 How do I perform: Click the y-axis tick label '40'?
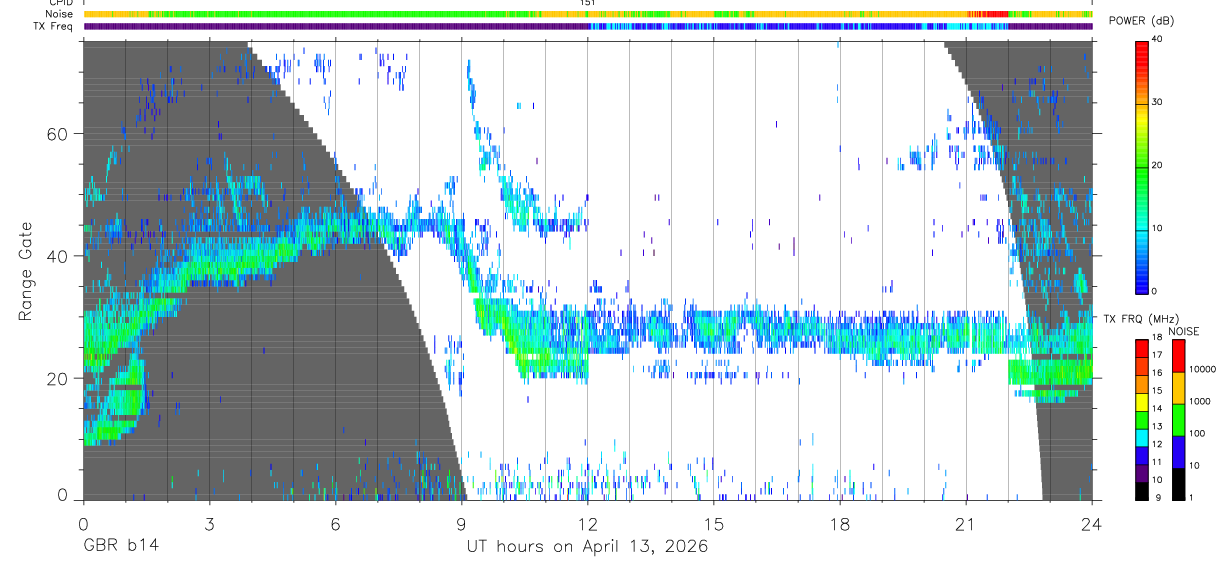click(x=59, y=256)
